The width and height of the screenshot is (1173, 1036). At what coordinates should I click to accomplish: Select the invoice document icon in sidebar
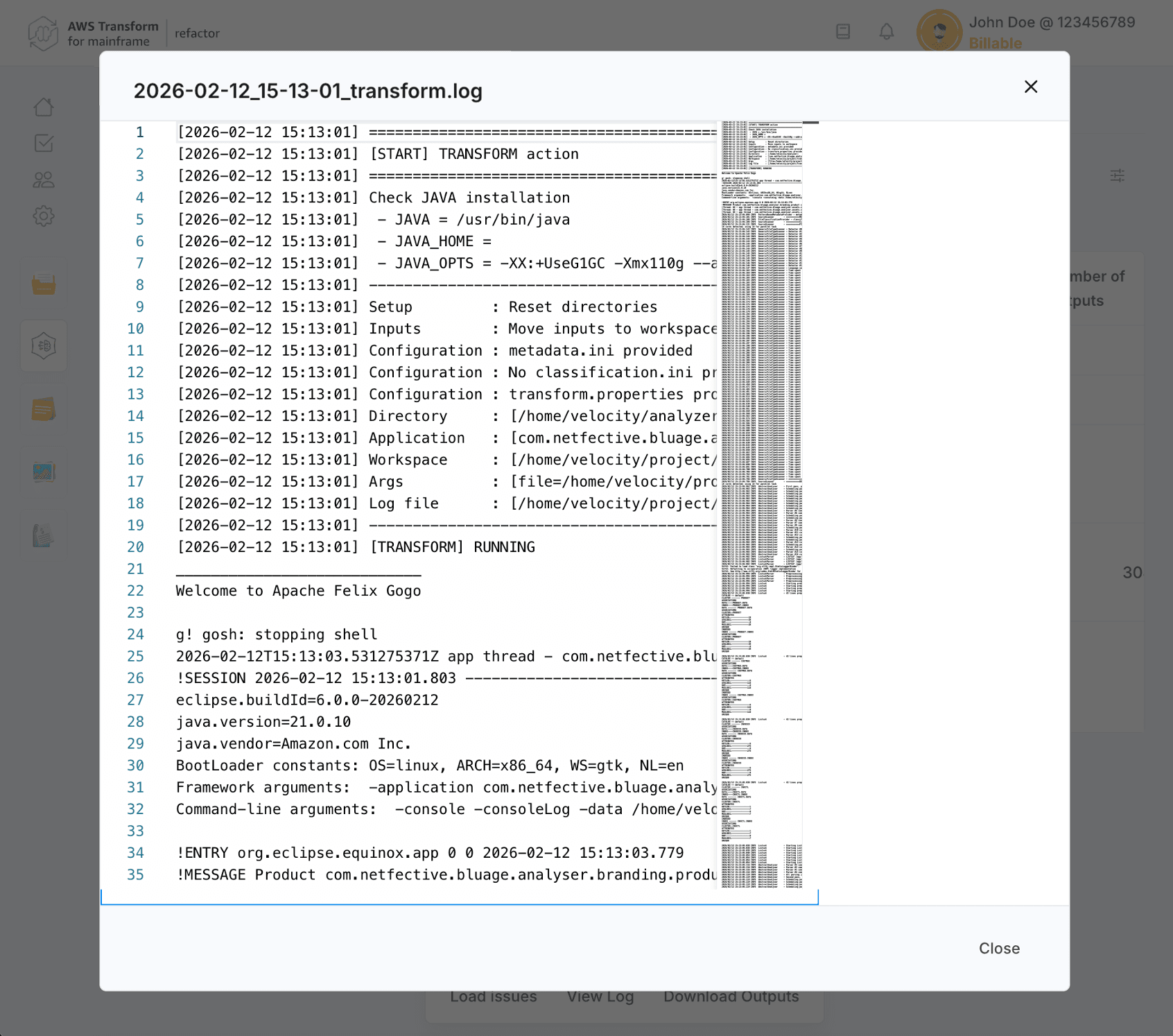(x=44, y=535)
